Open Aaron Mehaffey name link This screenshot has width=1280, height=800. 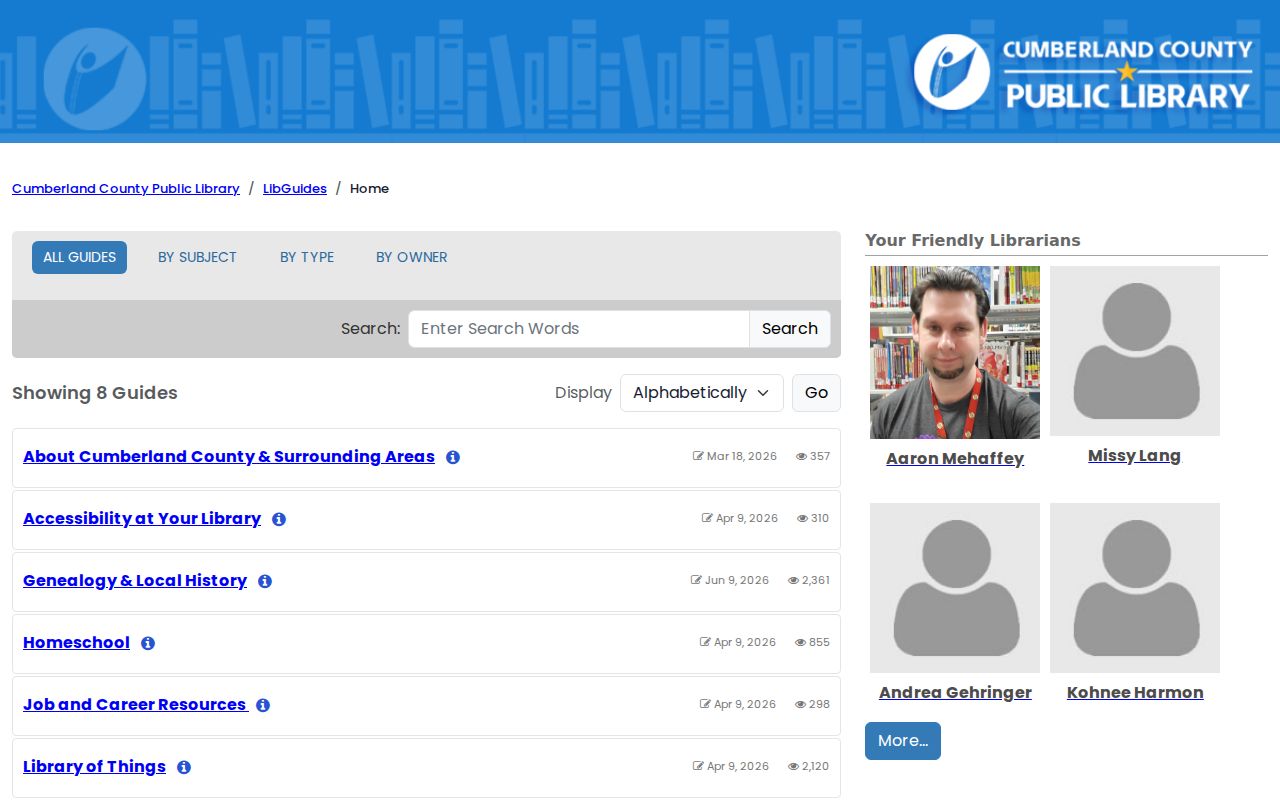pyautogui.click(x=955, y=459)
